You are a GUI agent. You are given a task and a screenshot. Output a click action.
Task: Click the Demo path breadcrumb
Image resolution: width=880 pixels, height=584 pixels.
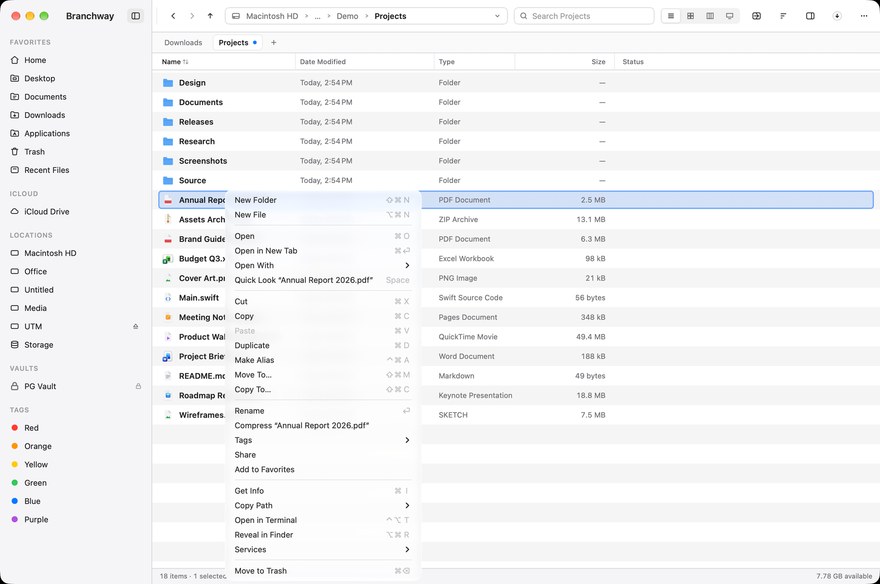click(347, 16)
